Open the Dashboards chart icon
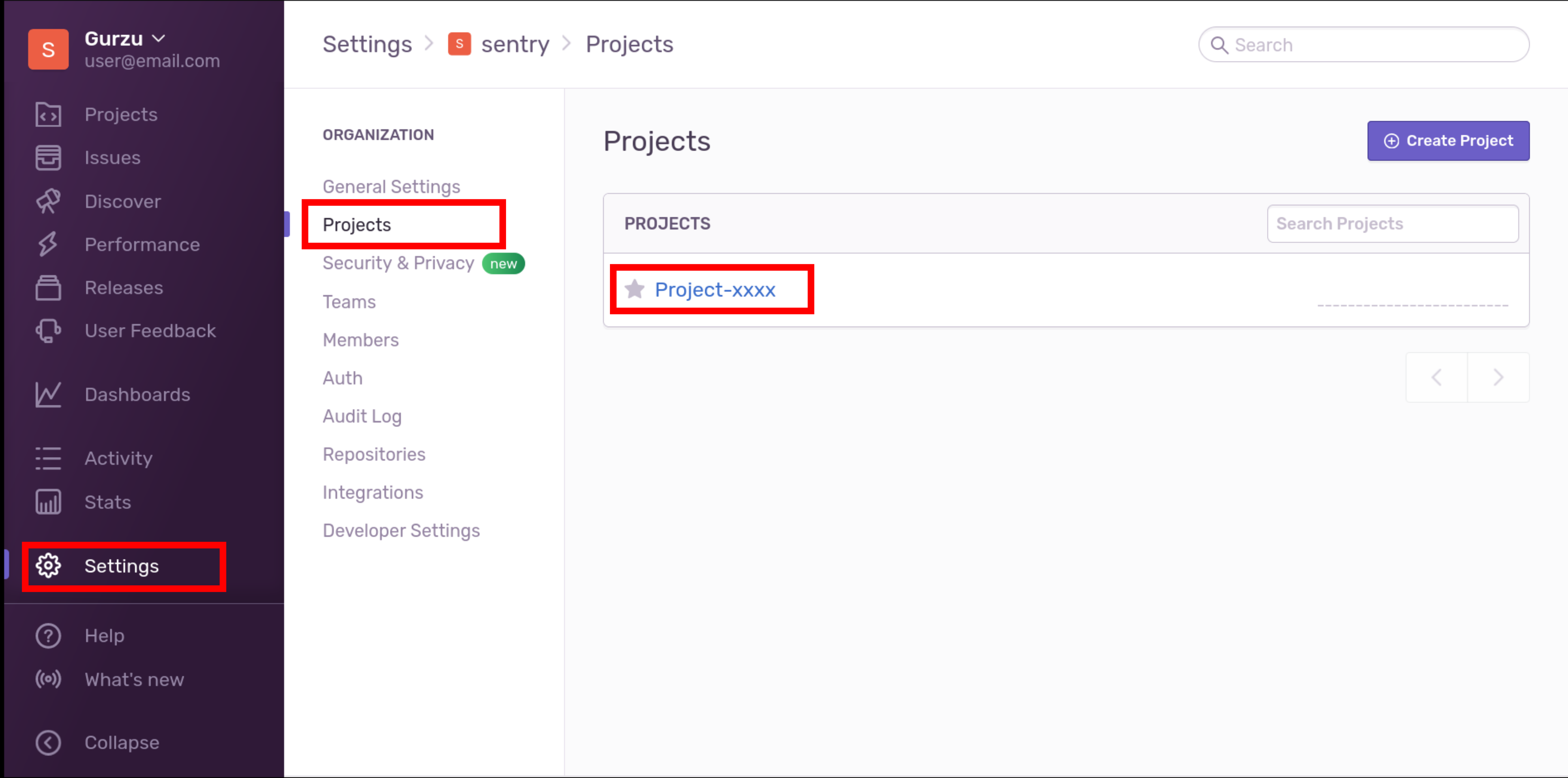Screen dimensions: 1568x778 pos(48,394)
